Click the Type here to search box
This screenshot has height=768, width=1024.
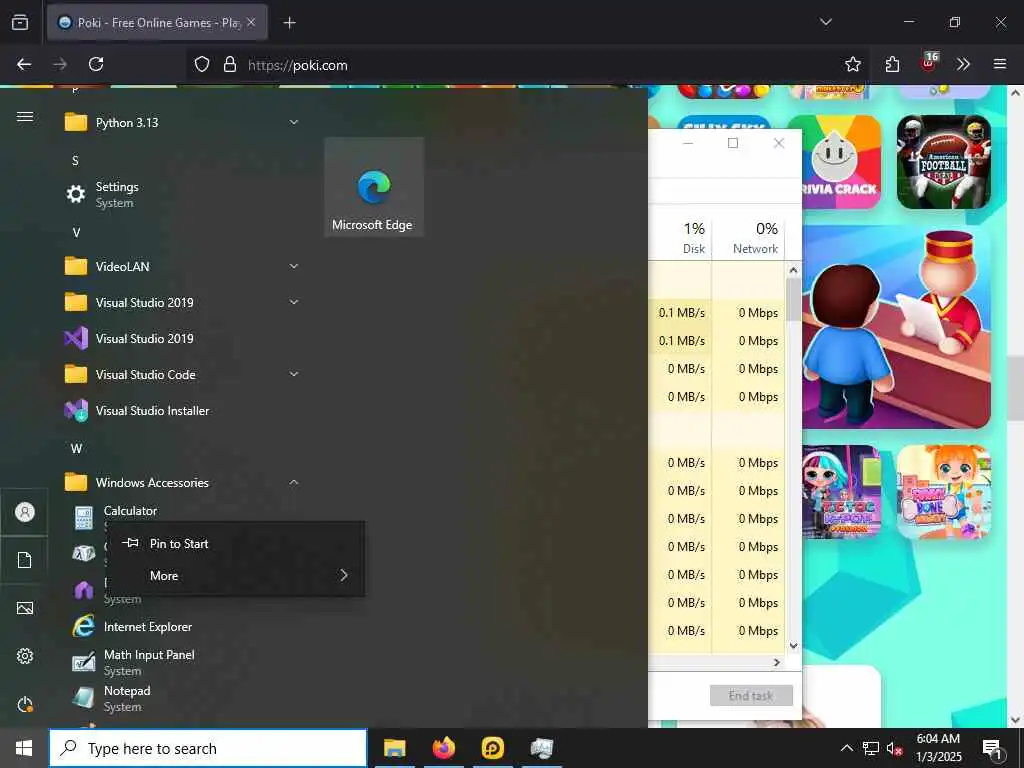tap(208, 748)
